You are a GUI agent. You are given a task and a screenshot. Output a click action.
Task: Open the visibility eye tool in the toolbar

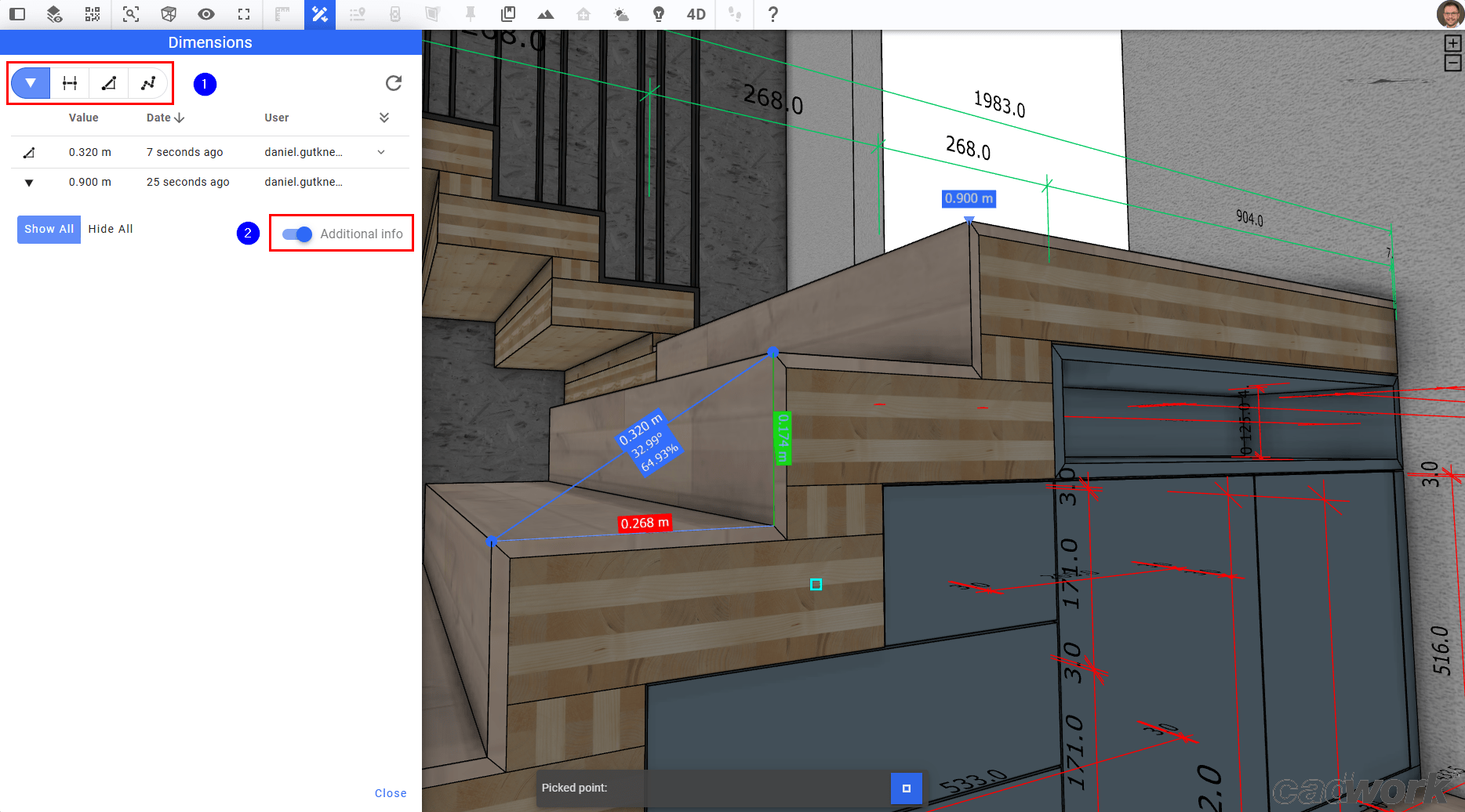[205, 14]
